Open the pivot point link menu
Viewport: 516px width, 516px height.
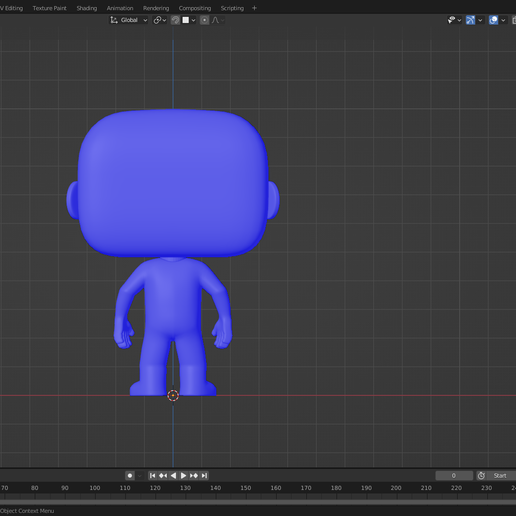click(x=160, y=20)
